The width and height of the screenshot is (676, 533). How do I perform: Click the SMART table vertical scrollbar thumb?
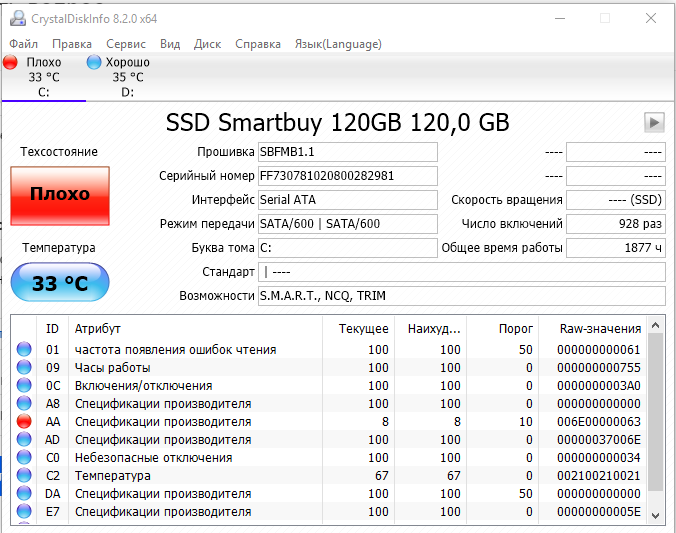point(655,412)
